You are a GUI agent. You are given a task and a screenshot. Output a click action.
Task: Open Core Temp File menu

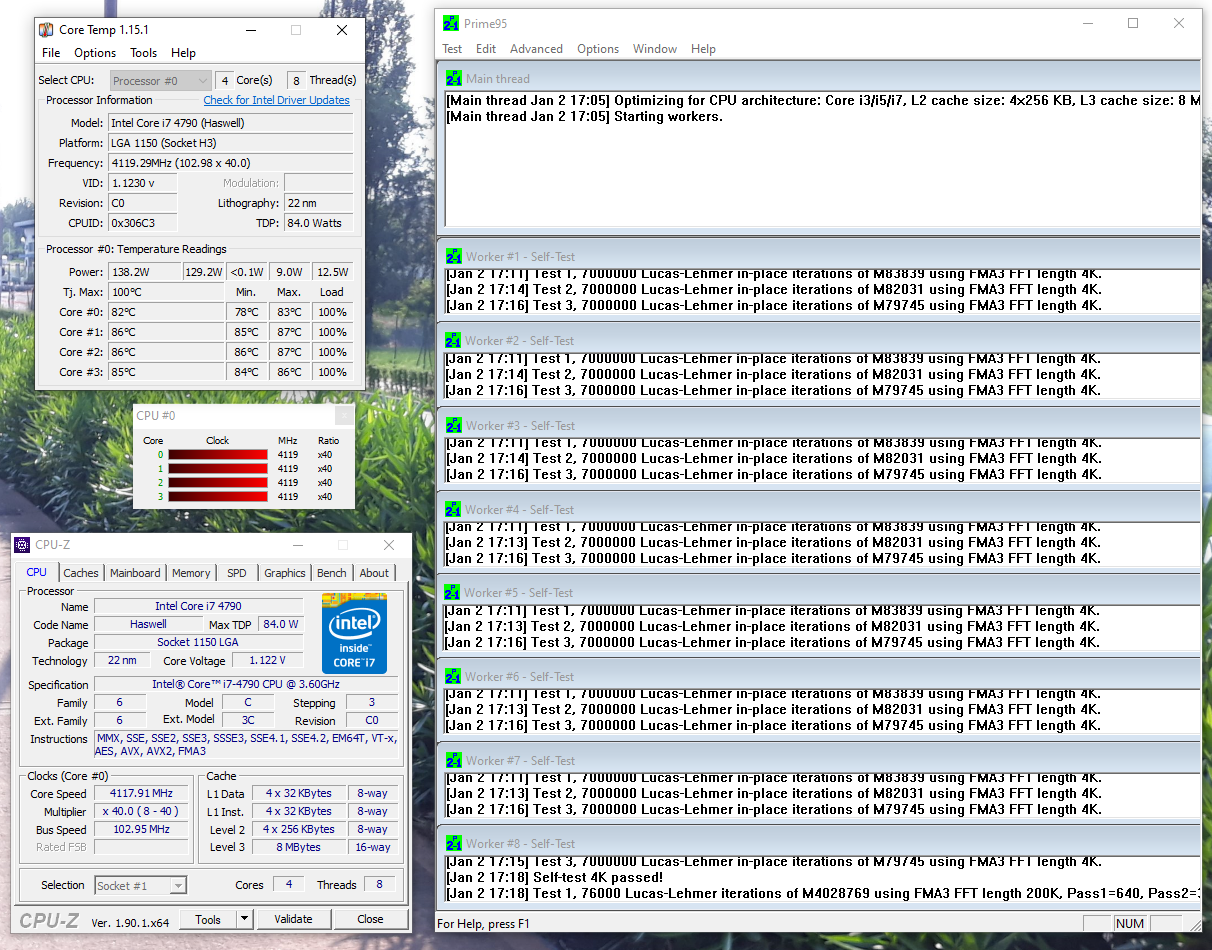(51, 53)
